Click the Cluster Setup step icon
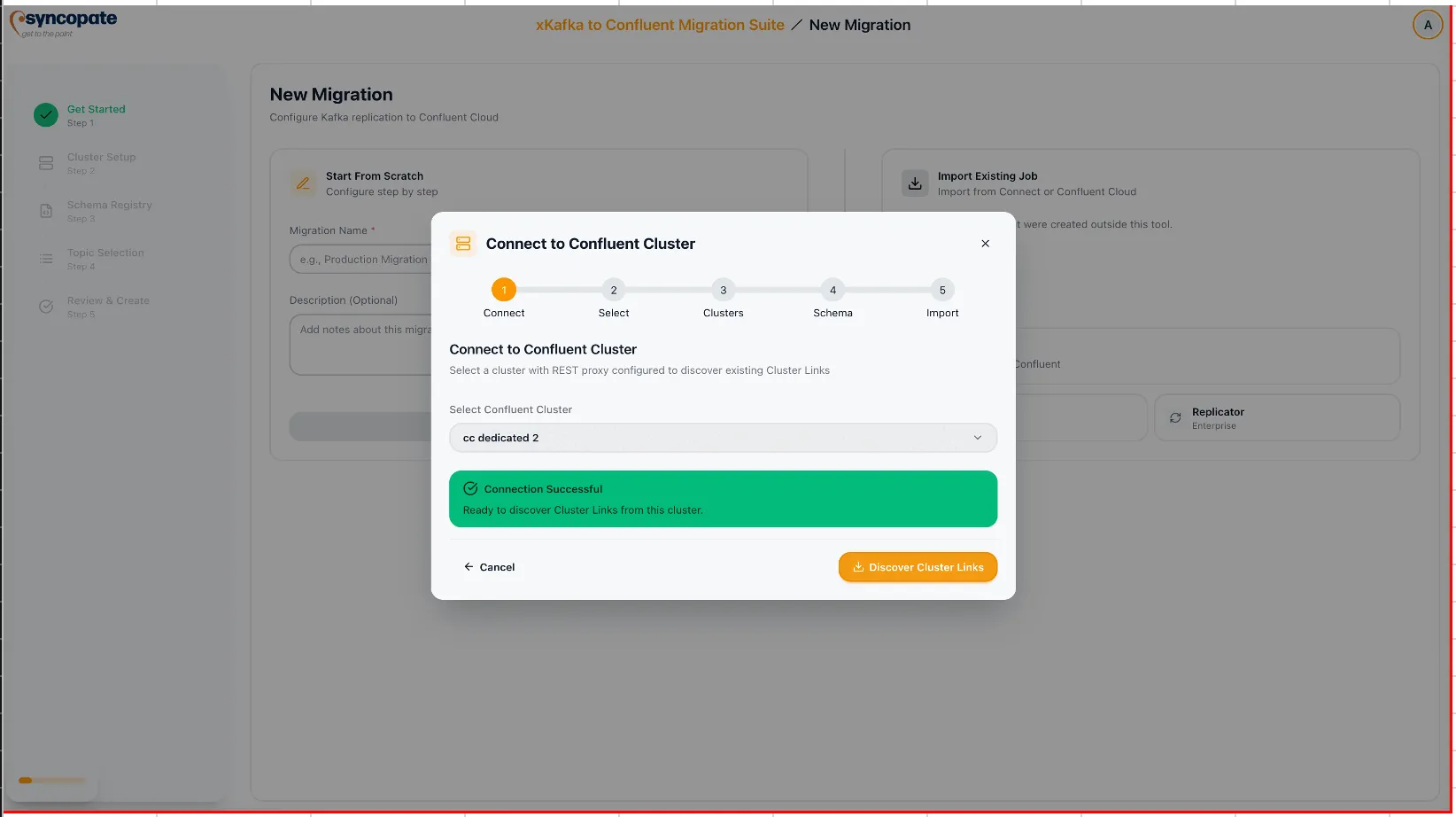This screenshot has height=817, width=1456. pos(45,163)
